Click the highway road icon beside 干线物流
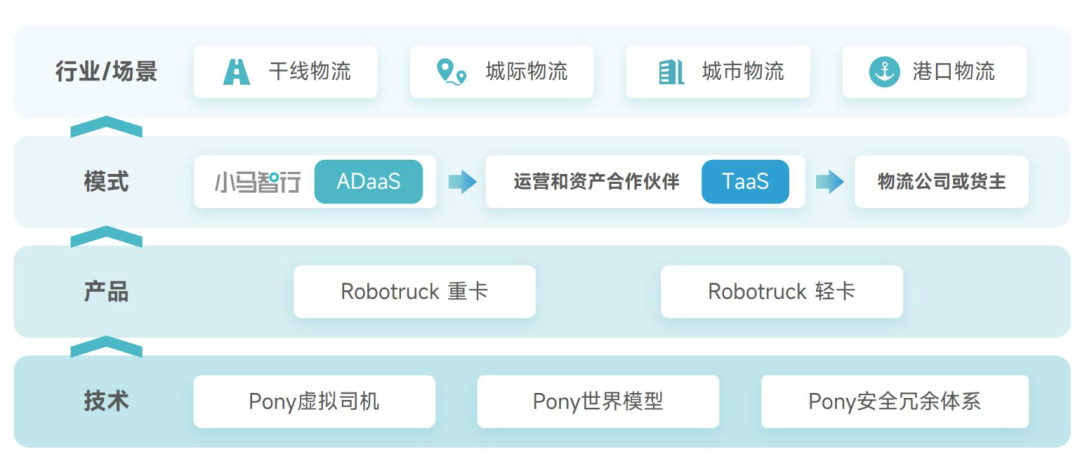This screenshot has height=466, width=1080. point(237,72)
